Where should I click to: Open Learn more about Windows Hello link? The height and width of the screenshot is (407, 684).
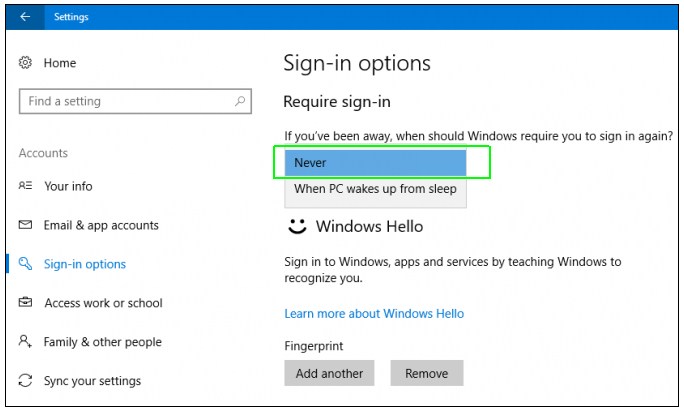pyautogui.click(x=374, y=314)
